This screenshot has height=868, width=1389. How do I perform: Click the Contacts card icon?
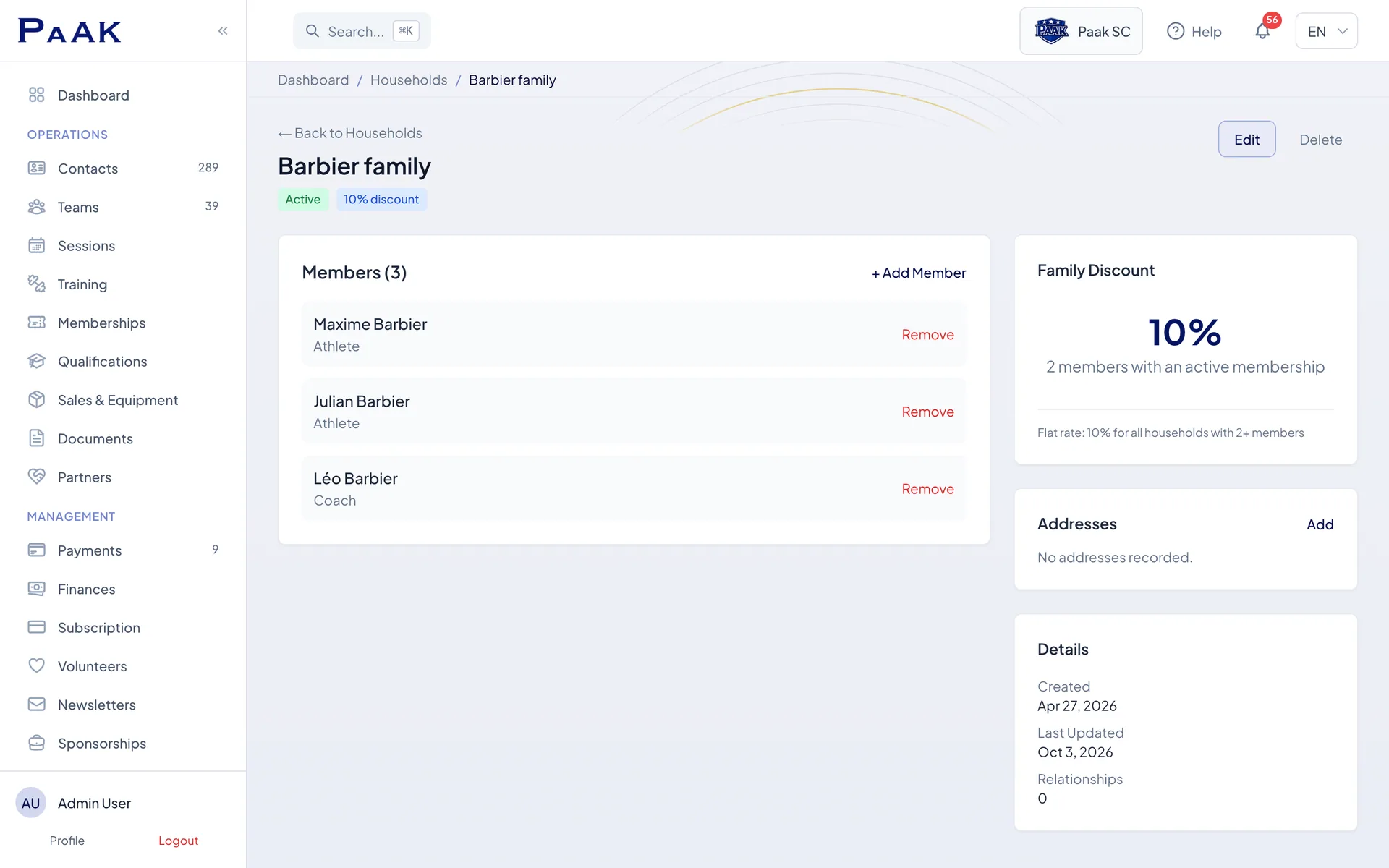pyautogui.click(x=36, y=168)
